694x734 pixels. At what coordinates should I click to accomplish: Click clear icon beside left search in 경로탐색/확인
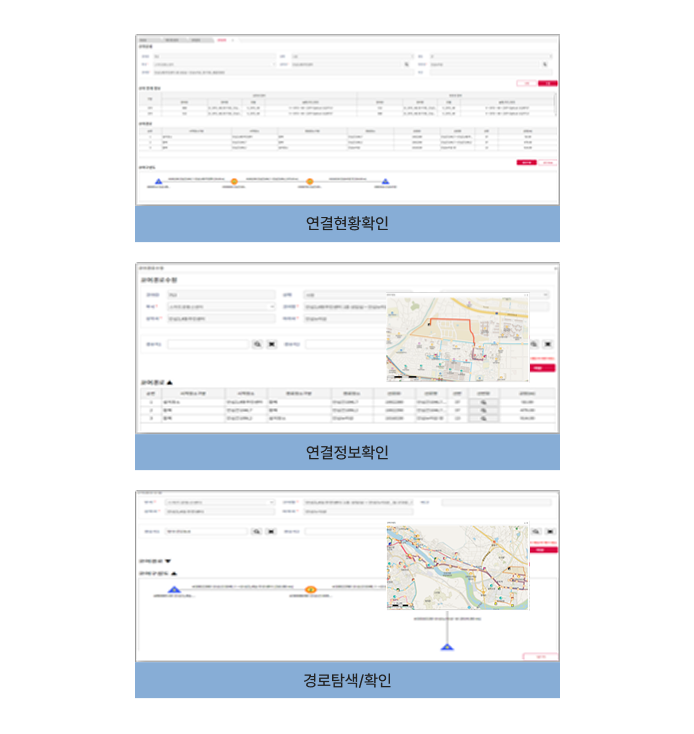(270, 532)
